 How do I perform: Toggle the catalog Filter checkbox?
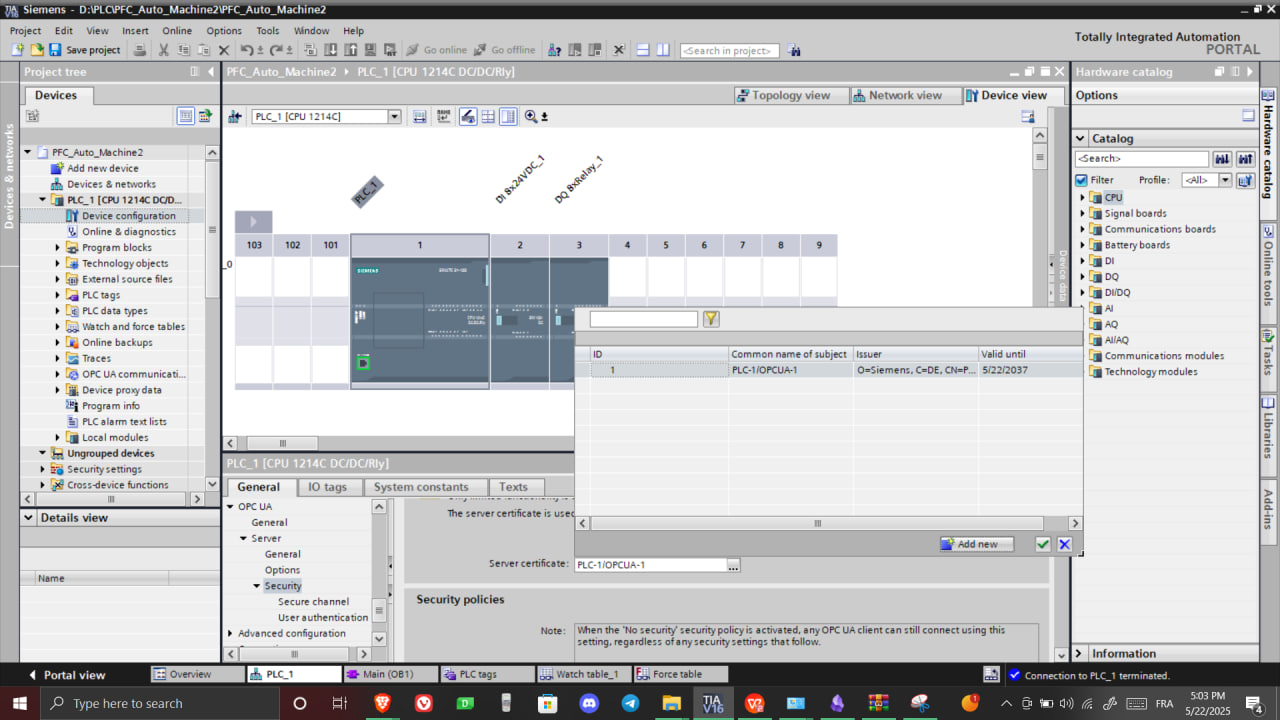tap(1081, 180)
